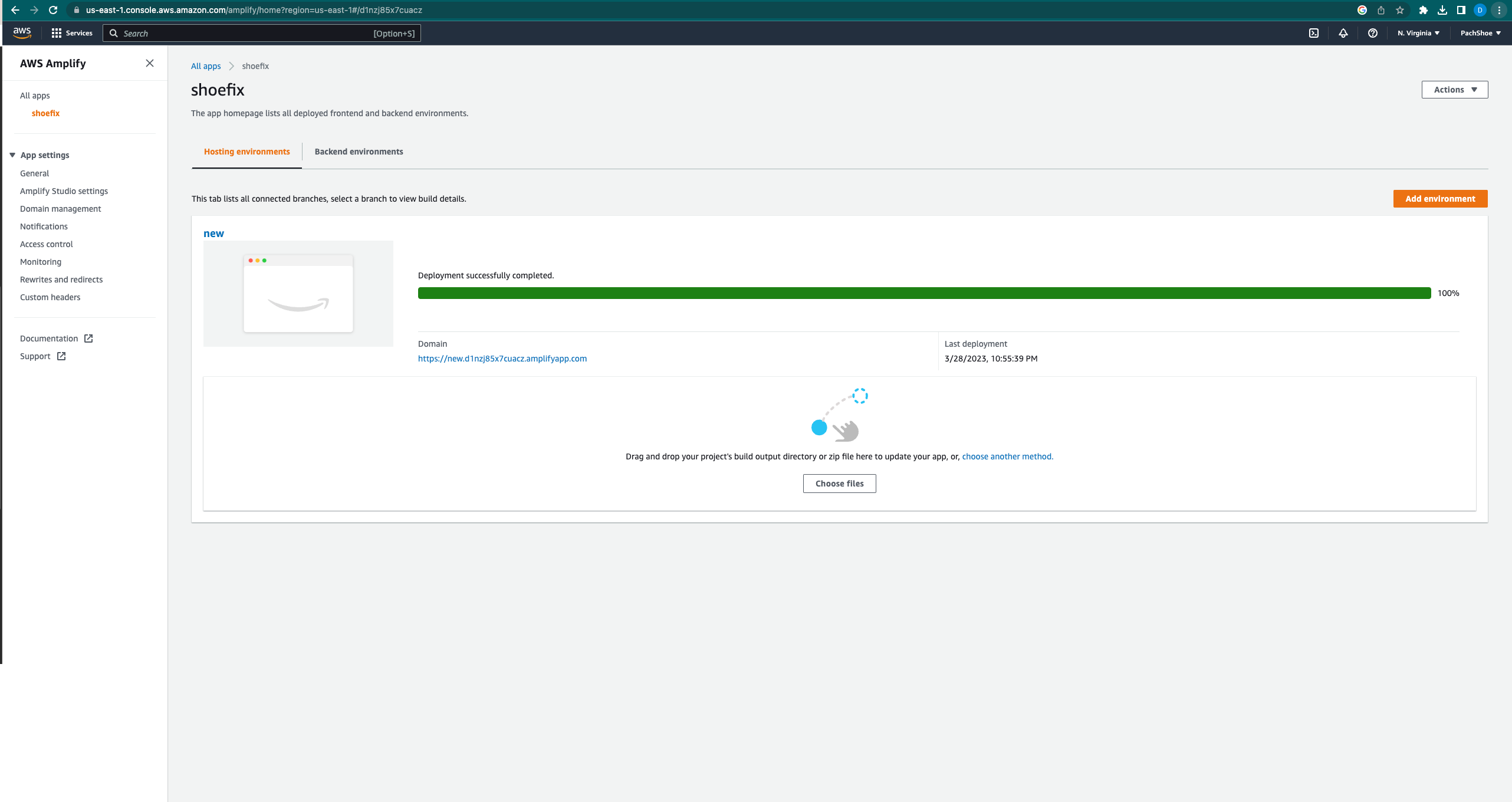Select Domain management in the sidebar
1512x802 pixels.
pyautogui.click(x=60, y=209)
